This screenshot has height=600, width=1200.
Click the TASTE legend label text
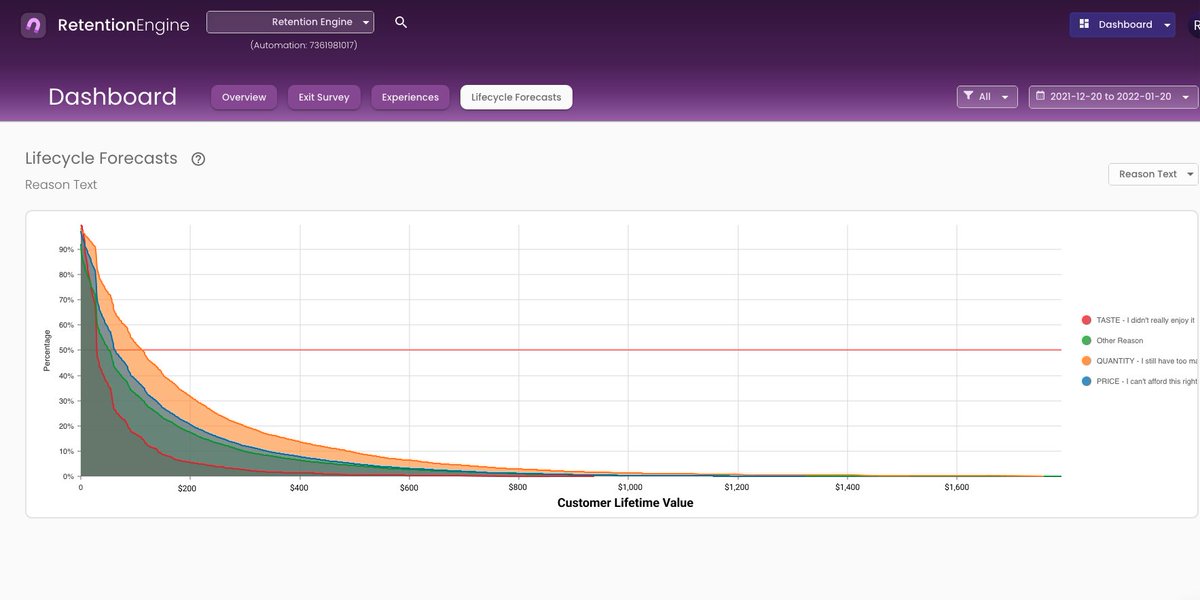coord(1145,320)
